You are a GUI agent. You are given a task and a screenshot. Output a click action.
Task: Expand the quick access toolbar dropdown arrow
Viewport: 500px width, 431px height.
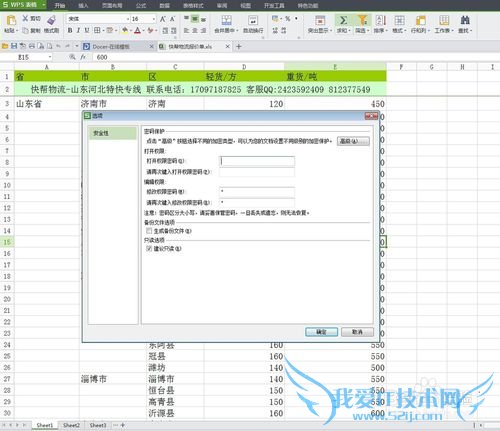coord(77,46)
